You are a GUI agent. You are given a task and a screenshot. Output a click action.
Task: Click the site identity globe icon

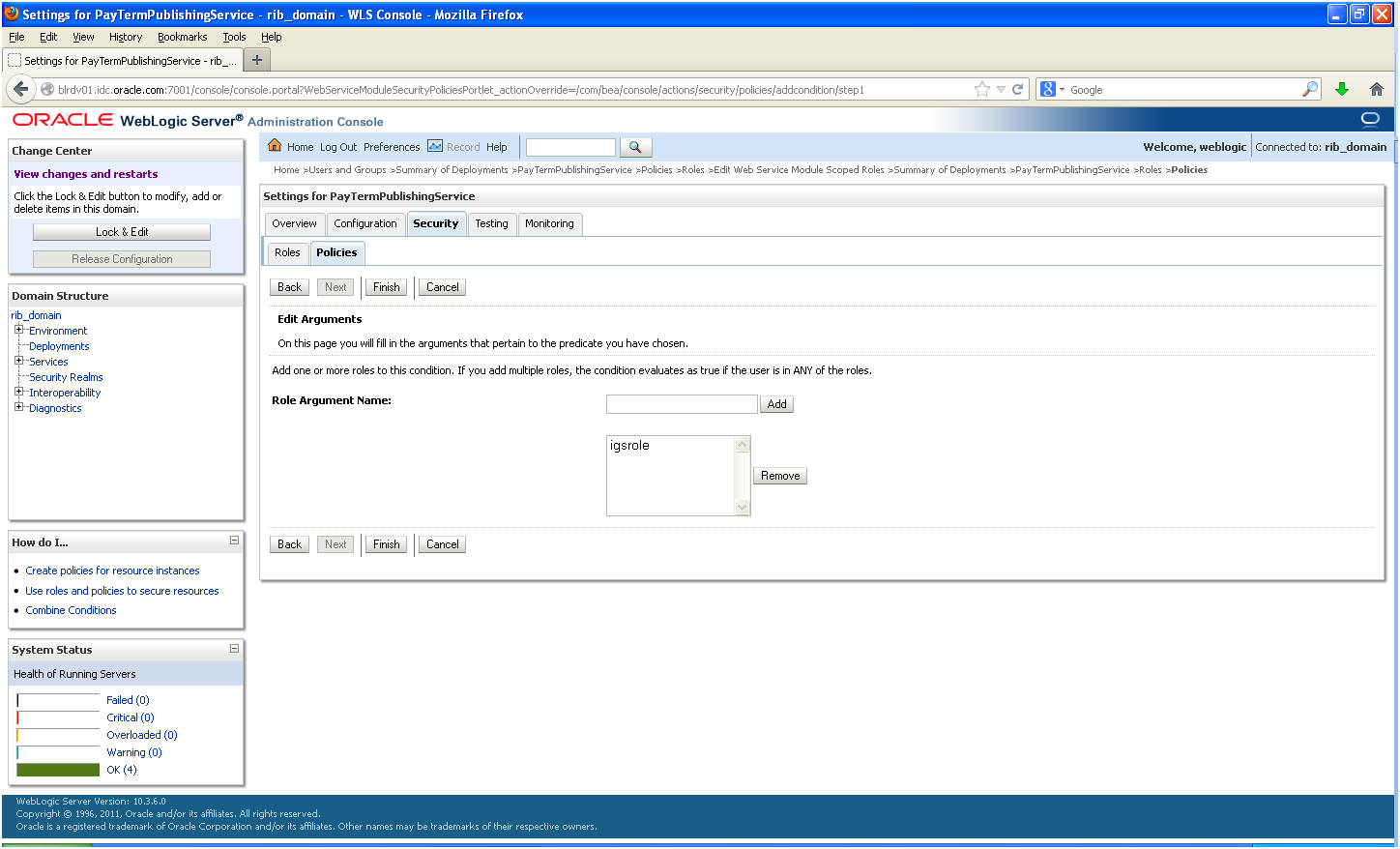coord(46,89)
